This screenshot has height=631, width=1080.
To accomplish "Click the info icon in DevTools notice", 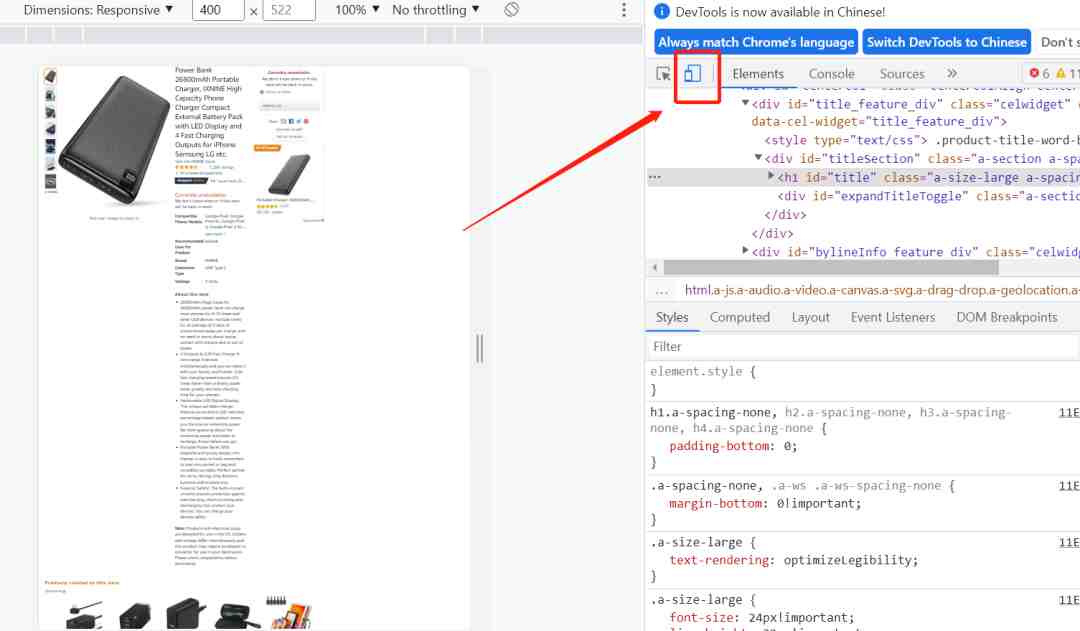I will pos(661,11).
